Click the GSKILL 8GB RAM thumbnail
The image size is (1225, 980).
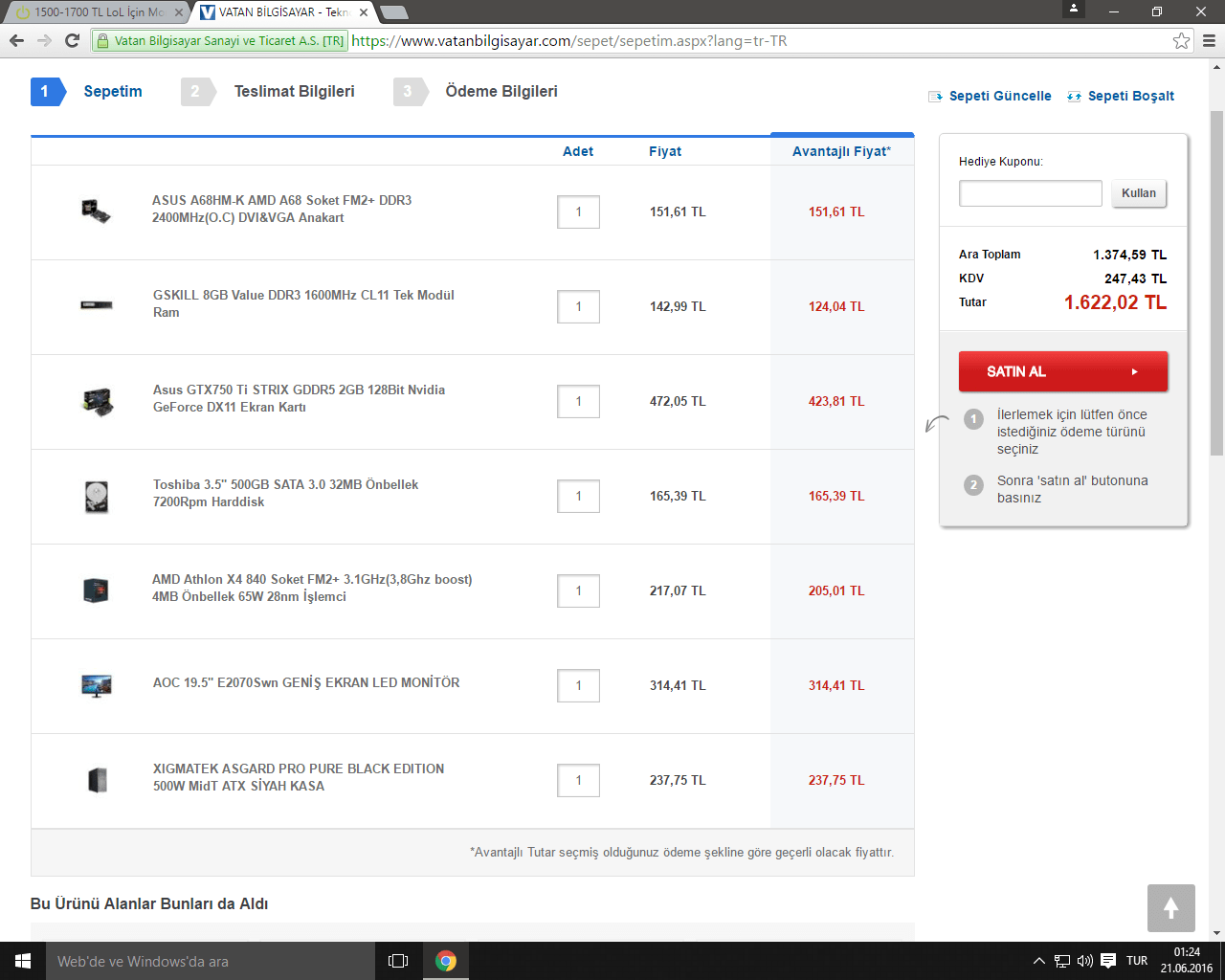(96, 305)
